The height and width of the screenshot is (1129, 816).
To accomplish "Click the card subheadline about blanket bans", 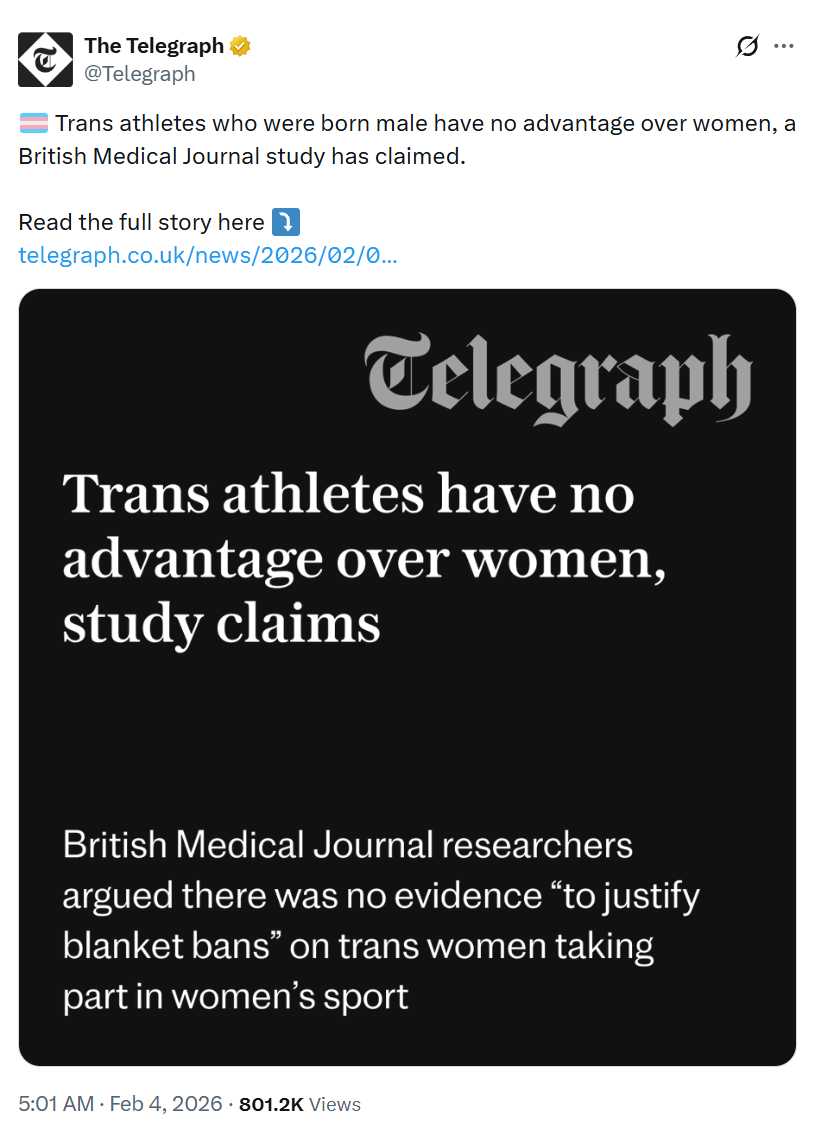I will (x=380, y=920).
